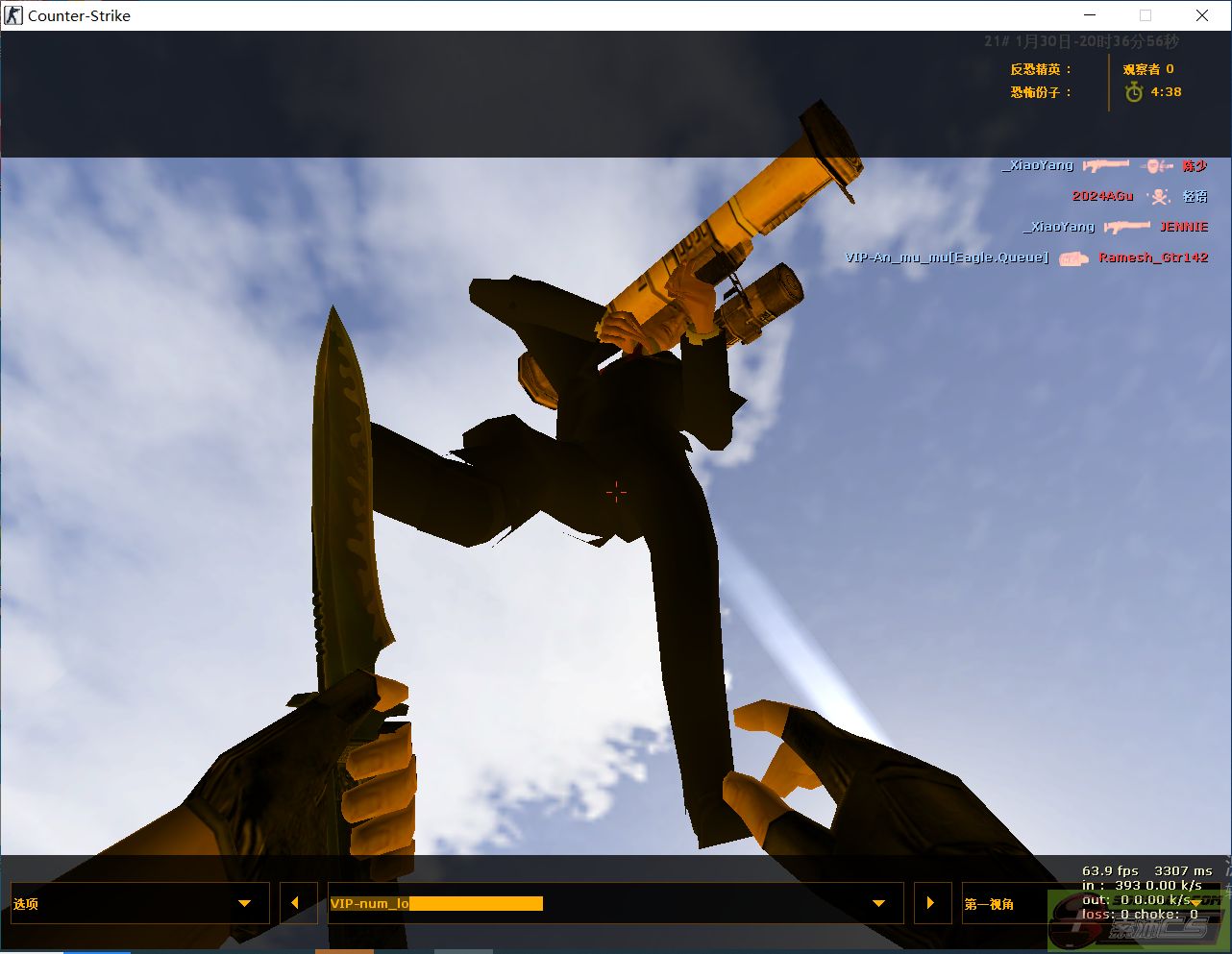Viewport: 1232px width, 954px height.
Task: Click the 反恐精英 team score label
Action: pos(1041,69)
